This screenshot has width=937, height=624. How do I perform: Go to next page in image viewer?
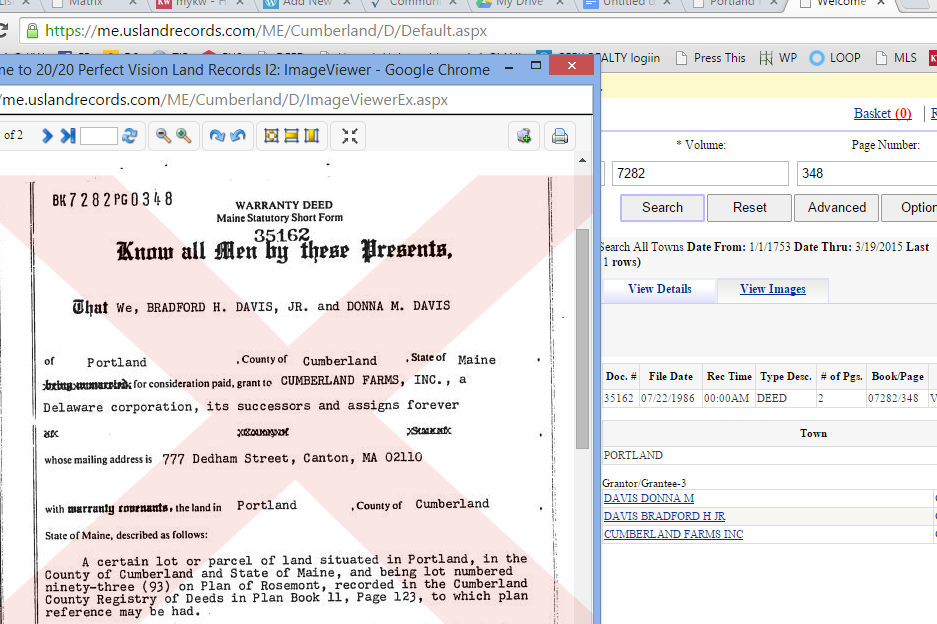[47, 136]
